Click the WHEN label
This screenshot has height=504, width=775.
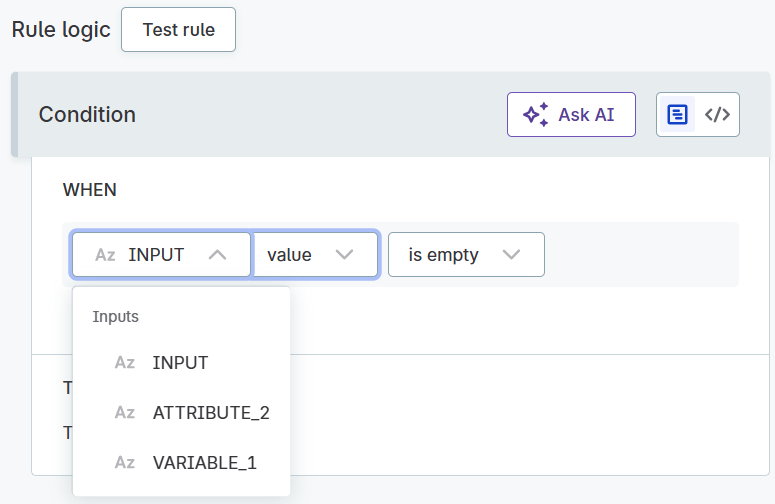pos(89,190)
